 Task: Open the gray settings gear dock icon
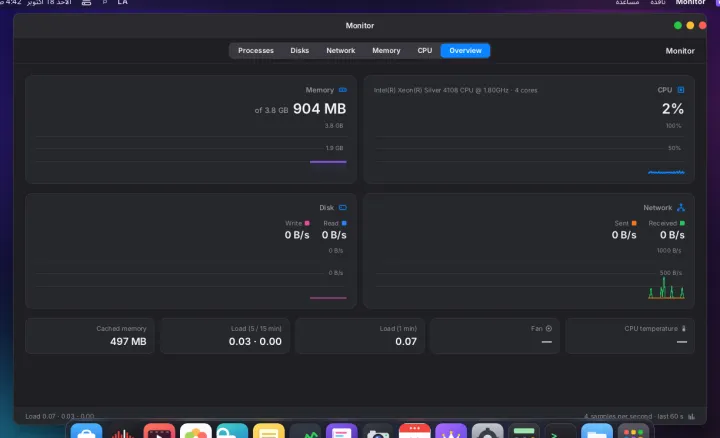[488, 432]
